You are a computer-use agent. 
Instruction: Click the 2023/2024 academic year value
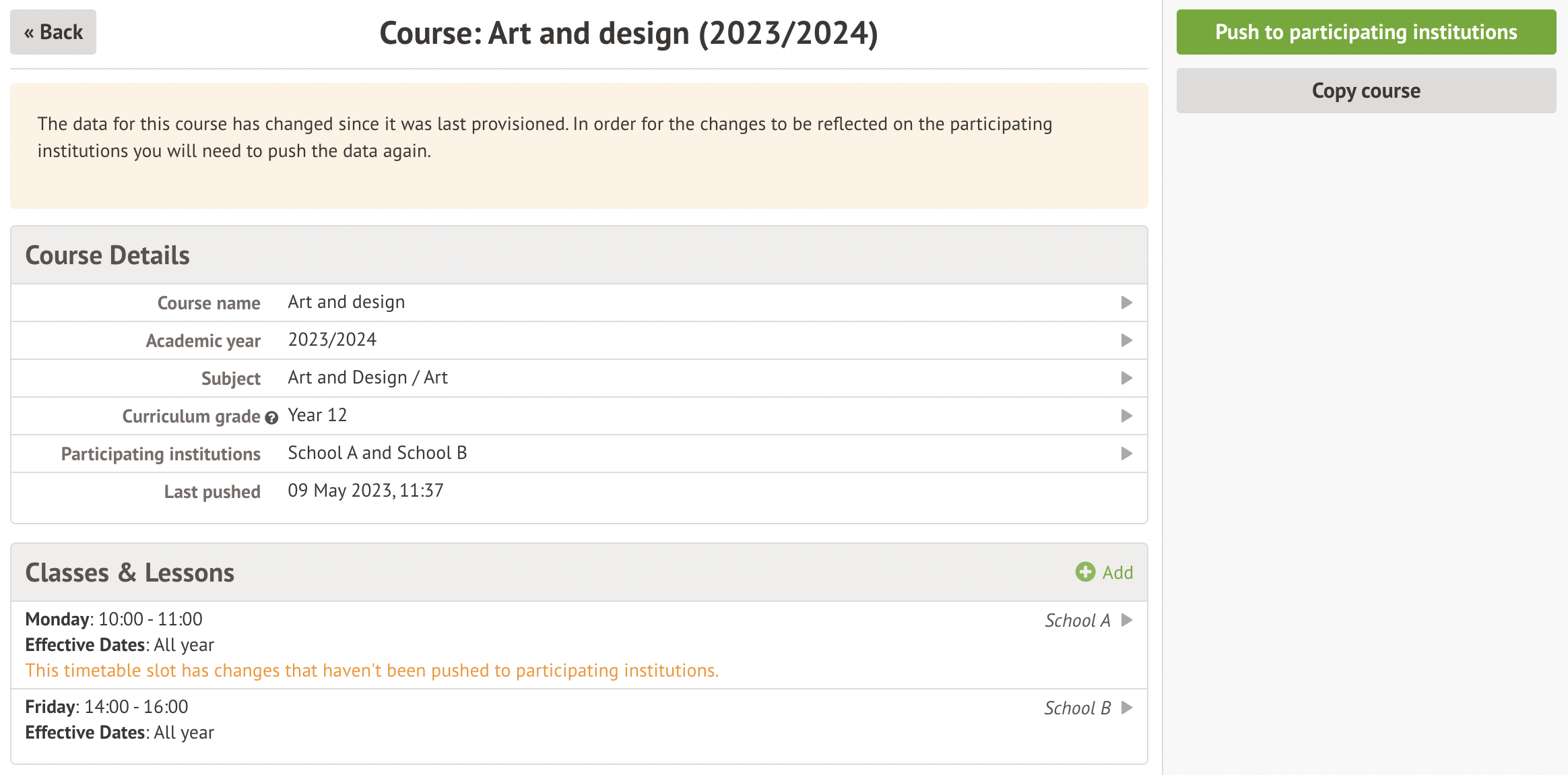pyautogui.click(x=332, y=340)
